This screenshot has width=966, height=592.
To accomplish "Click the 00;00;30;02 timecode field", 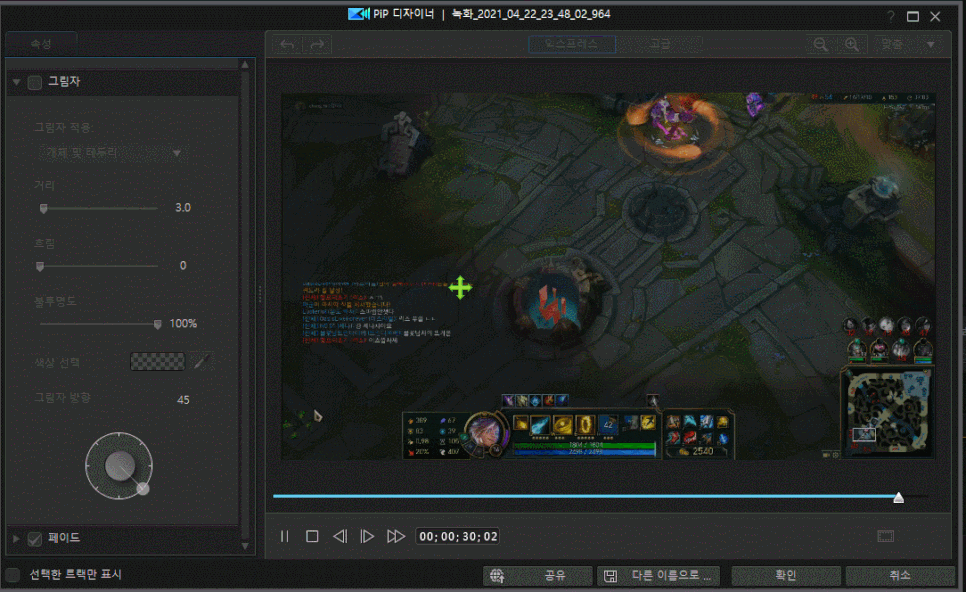I will tap(458, 537).
